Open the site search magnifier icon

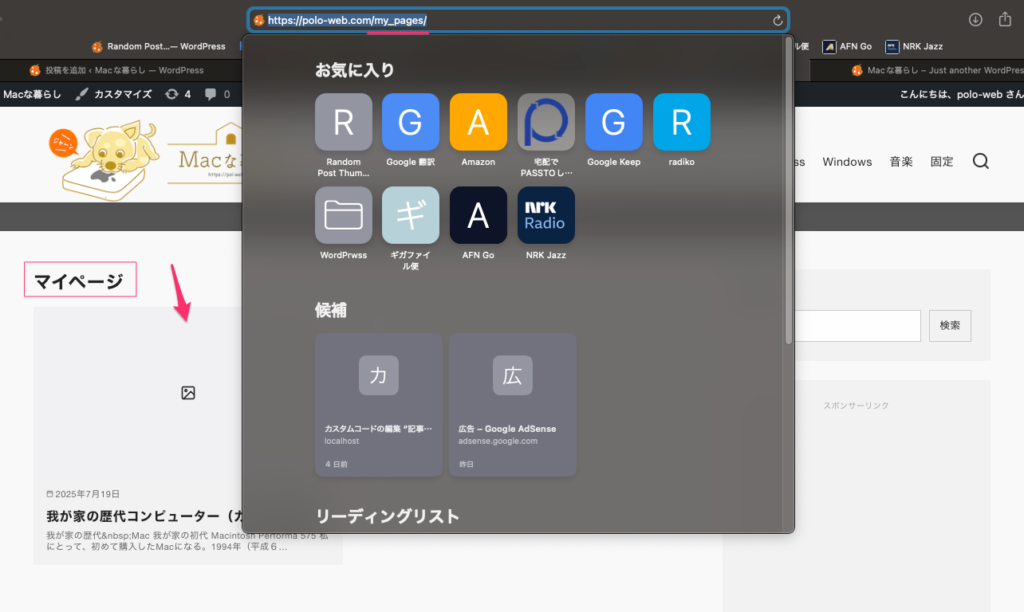point(980,162)
